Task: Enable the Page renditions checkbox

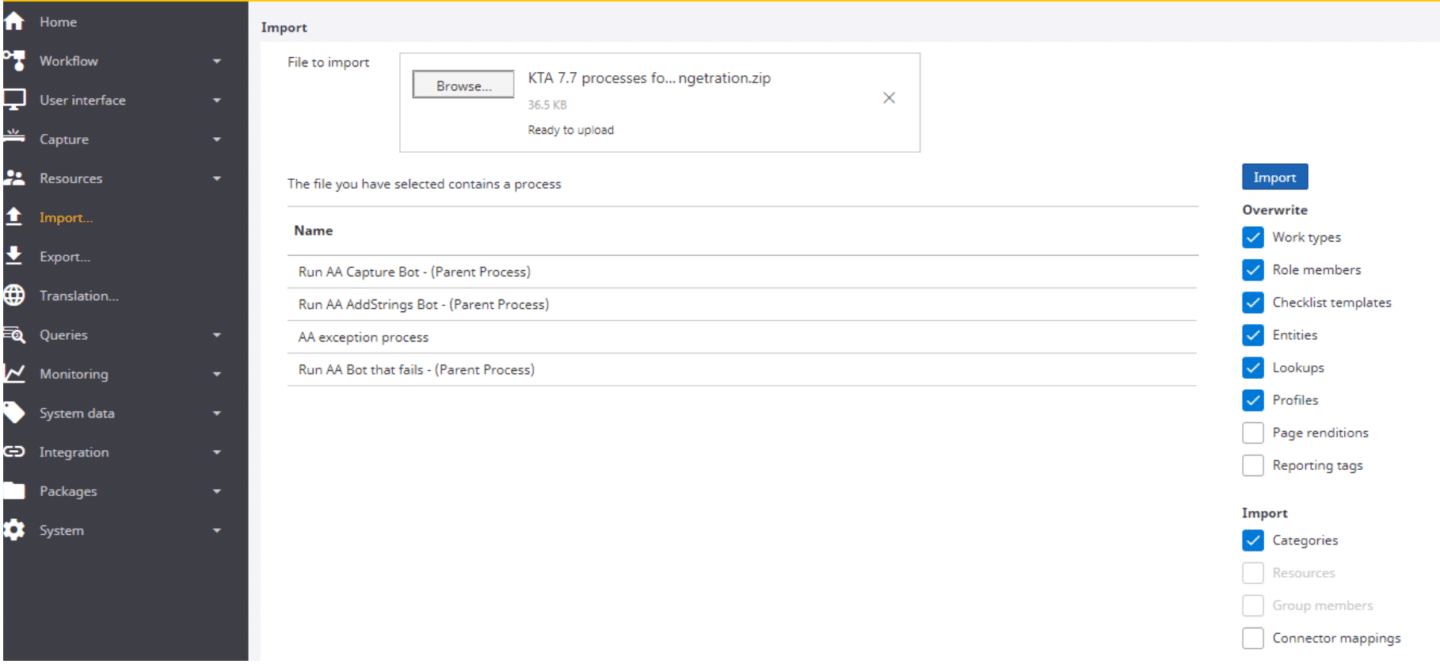Action: tap(1252, 433)
